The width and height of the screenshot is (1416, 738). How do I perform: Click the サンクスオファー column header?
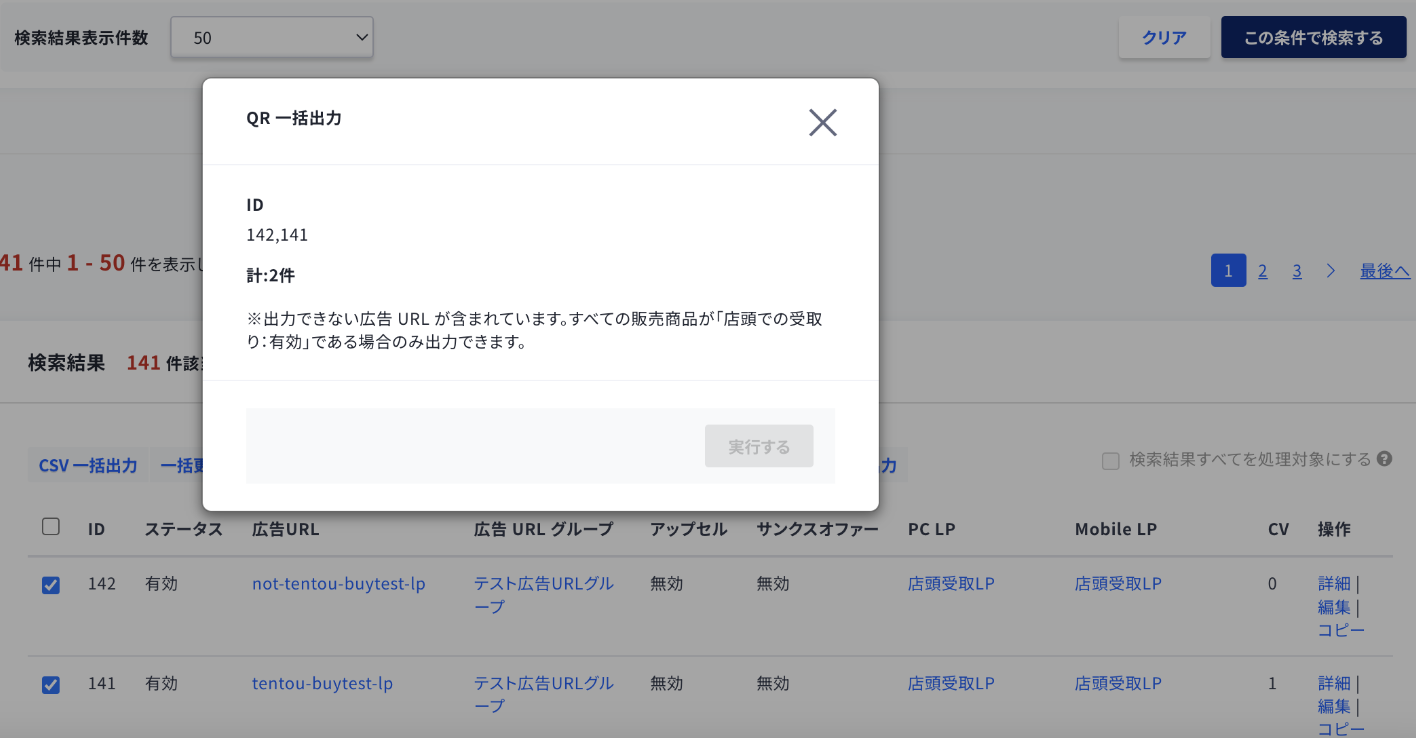[x=818, y=529]
